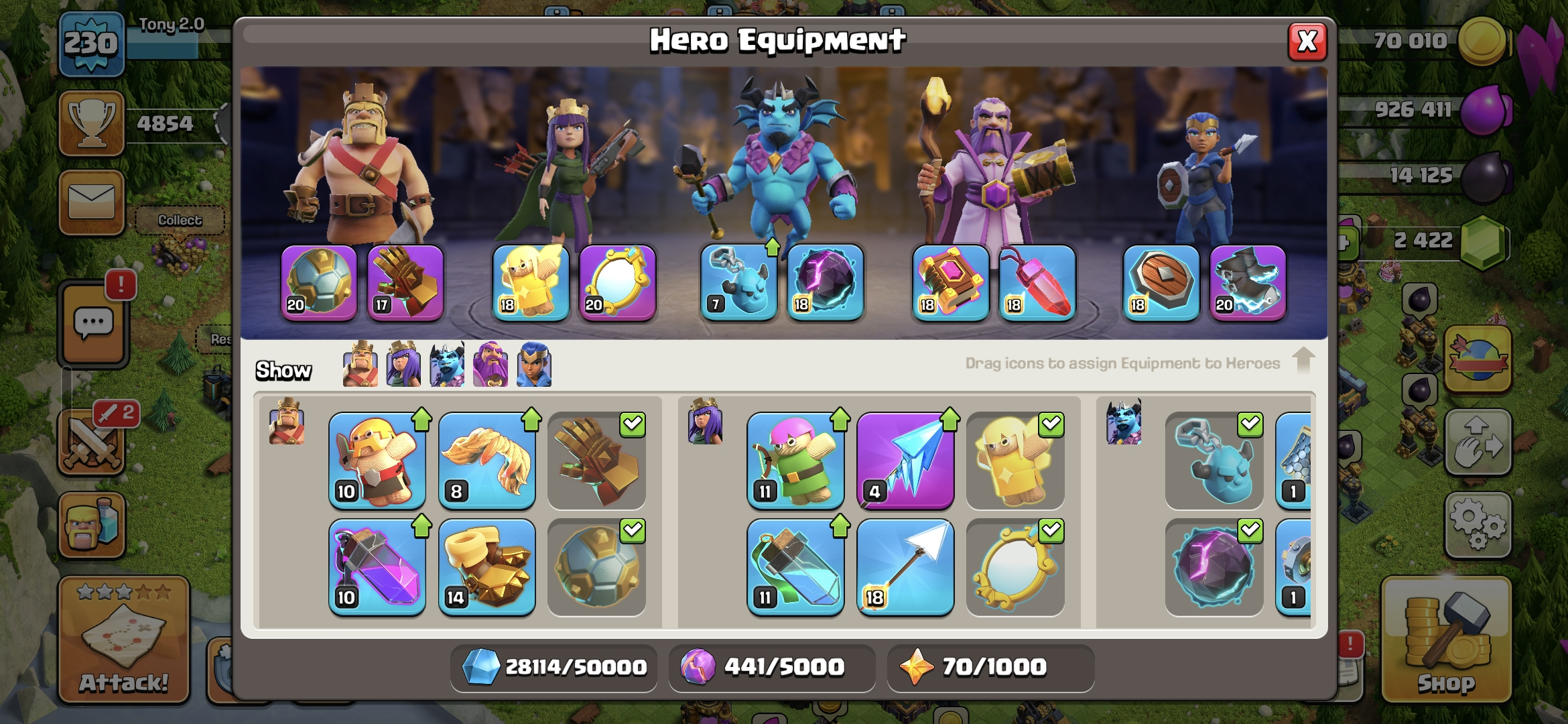The width and height of the screenshot is (1568, 724).
Task: Click equipped Spiky Ball checkmark item
Action: pyautogui.click(x=596, y=567)
